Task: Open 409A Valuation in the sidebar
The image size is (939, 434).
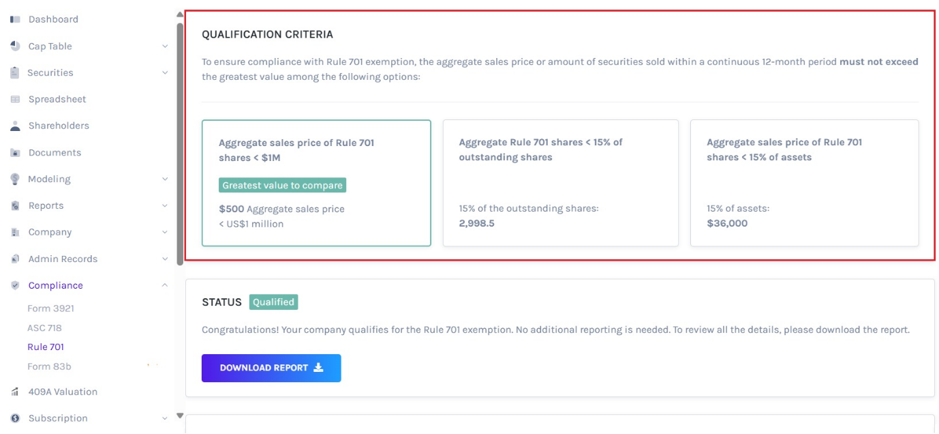Action: tap(63, 392)
